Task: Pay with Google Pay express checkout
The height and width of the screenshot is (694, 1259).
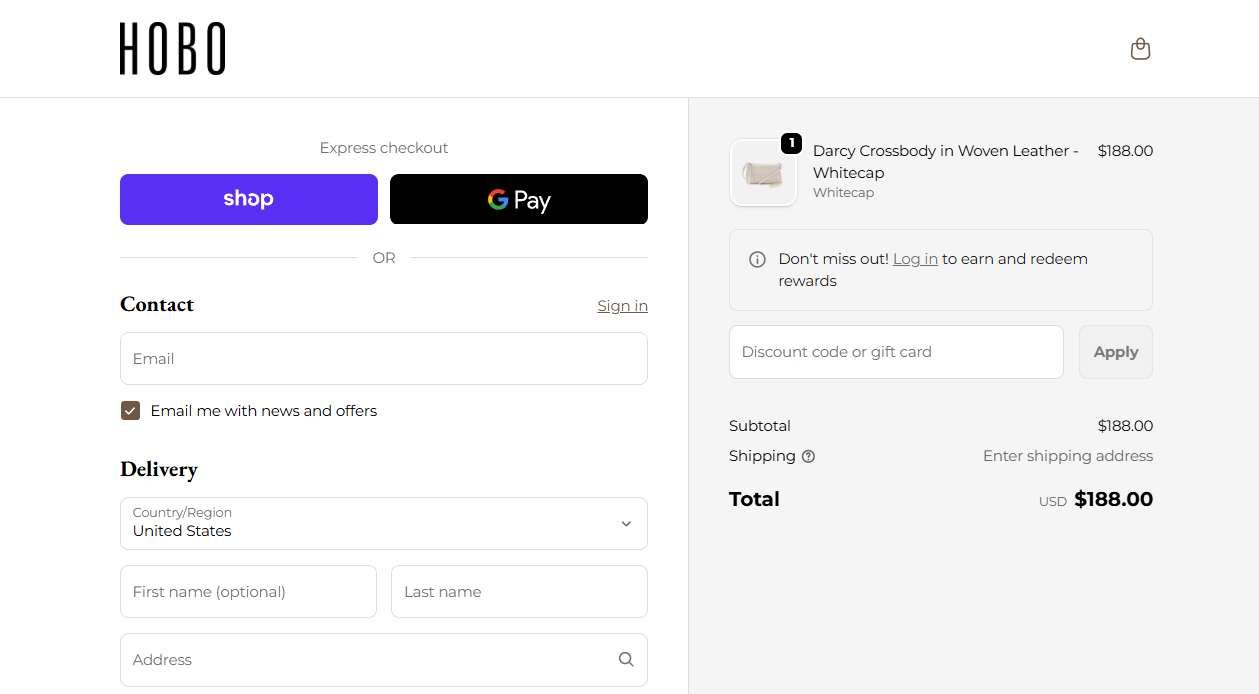Action: (x=519, y=199)
